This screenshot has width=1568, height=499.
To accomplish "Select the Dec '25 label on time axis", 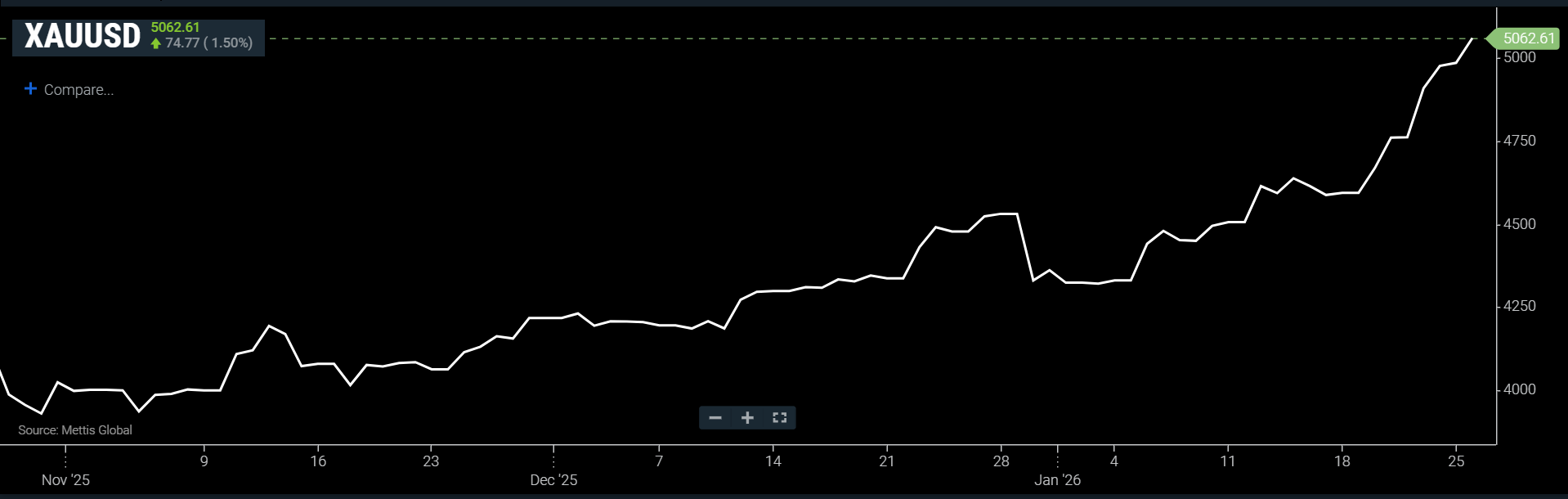I will (553, 480).
